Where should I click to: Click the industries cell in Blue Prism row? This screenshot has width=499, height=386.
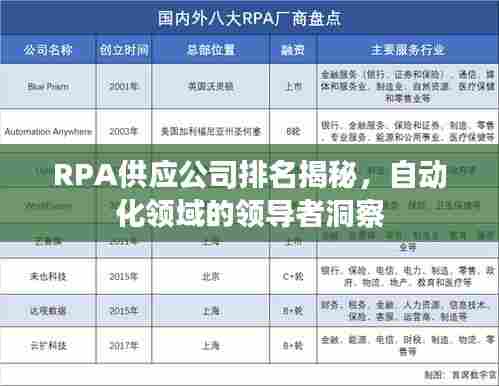tap(407, 86)
